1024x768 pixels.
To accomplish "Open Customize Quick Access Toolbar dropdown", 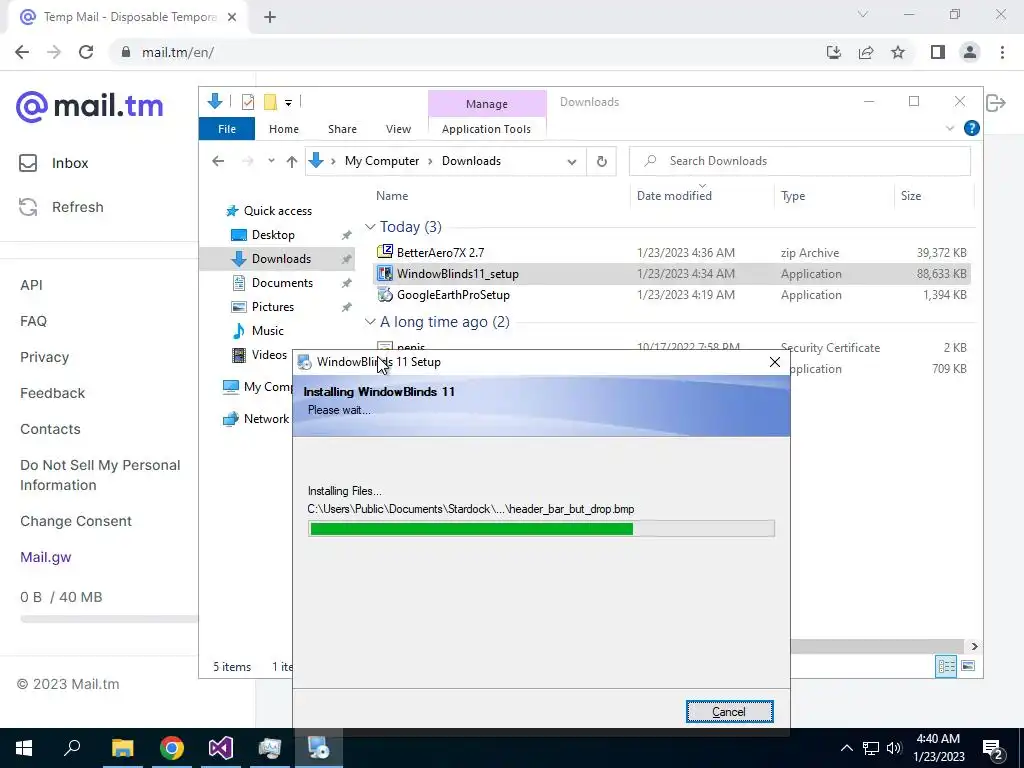I will pyautogui.click(x=288, y=103).
